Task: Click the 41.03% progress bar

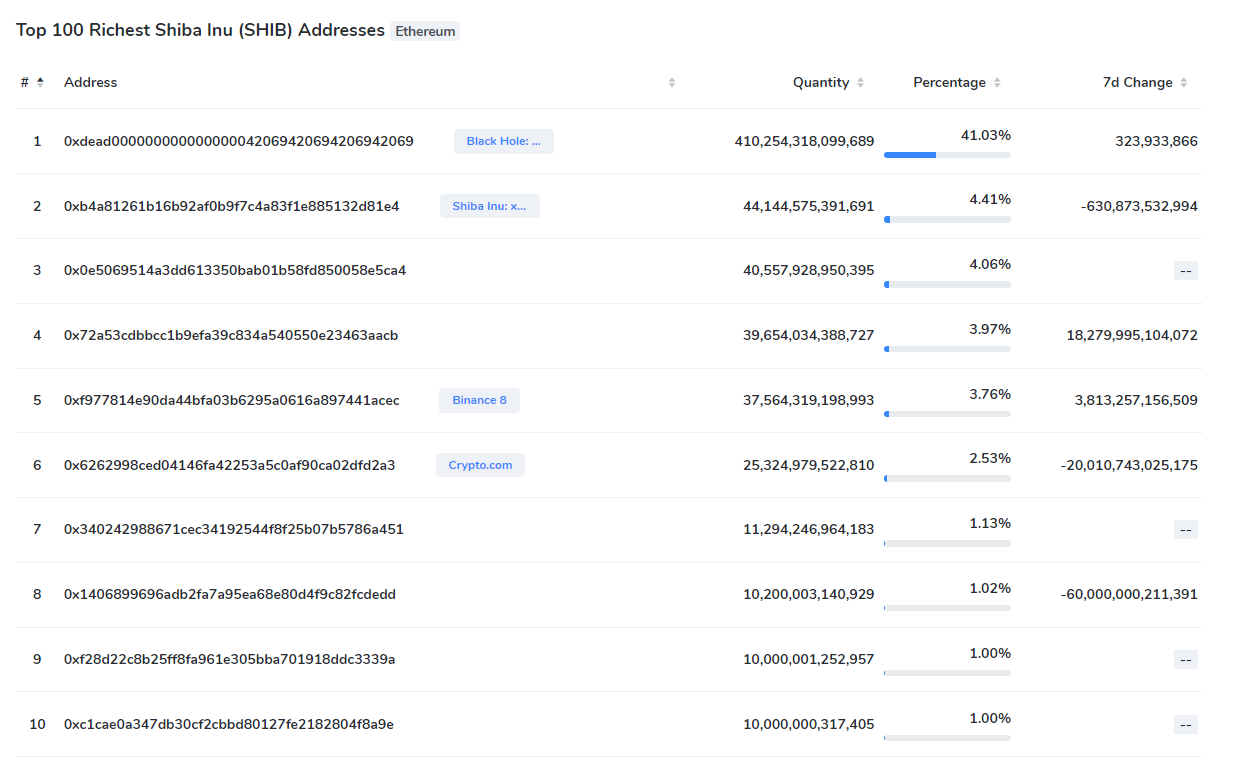Action: (x=947, y=155)
